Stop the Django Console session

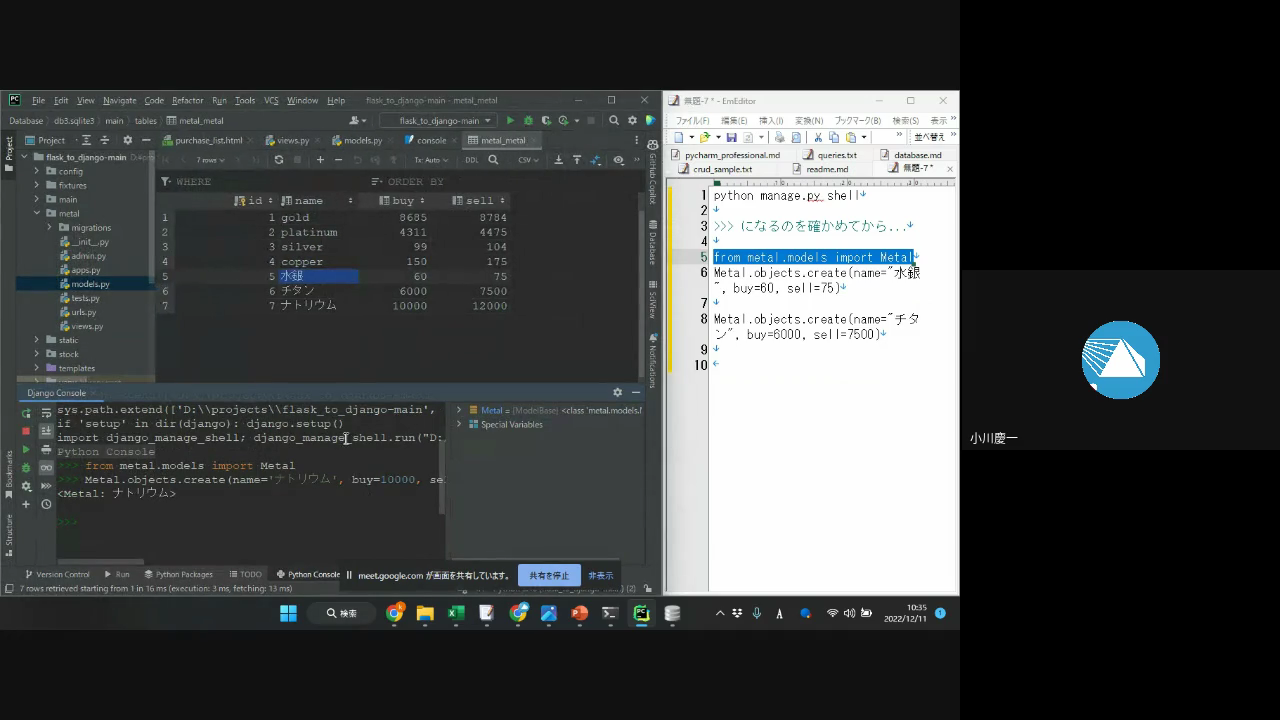pyautogui.click(x=26, y=431)
